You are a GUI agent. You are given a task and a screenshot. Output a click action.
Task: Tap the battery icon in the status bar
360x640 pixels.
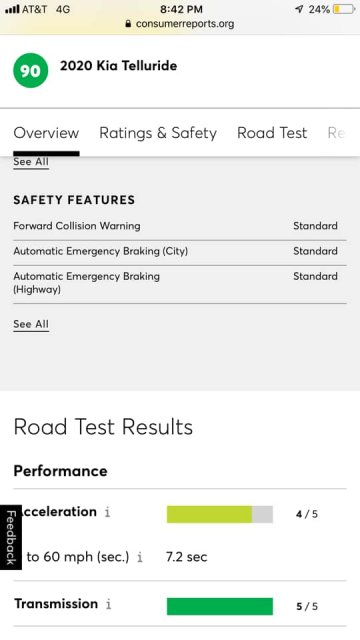click(x=343, y=9)
